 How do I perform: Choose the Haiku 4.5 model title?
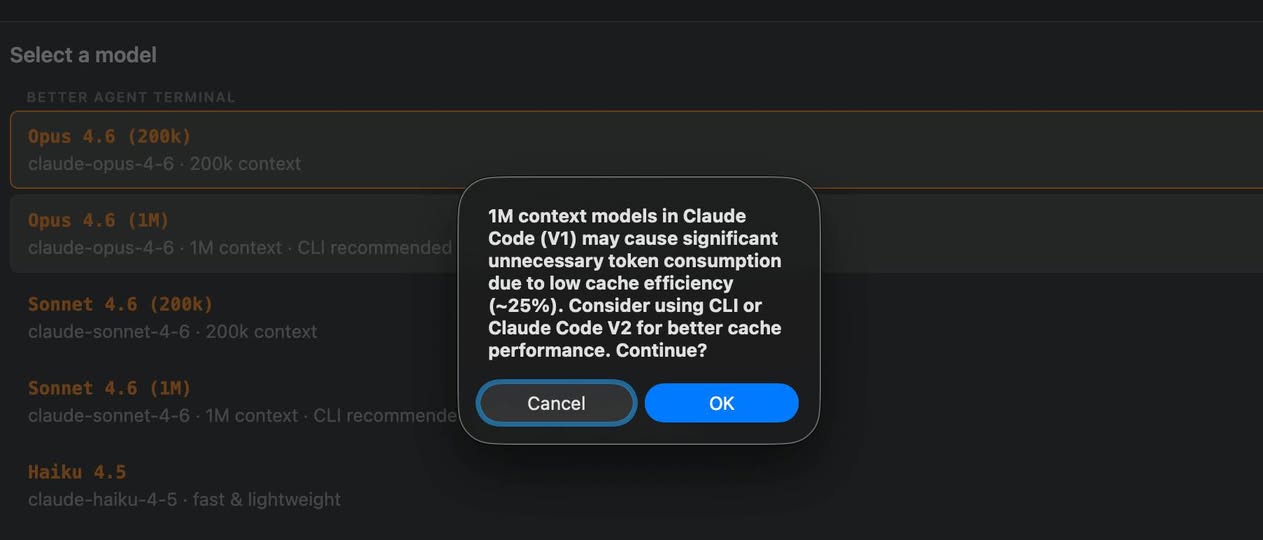click(x=77, y=472)
